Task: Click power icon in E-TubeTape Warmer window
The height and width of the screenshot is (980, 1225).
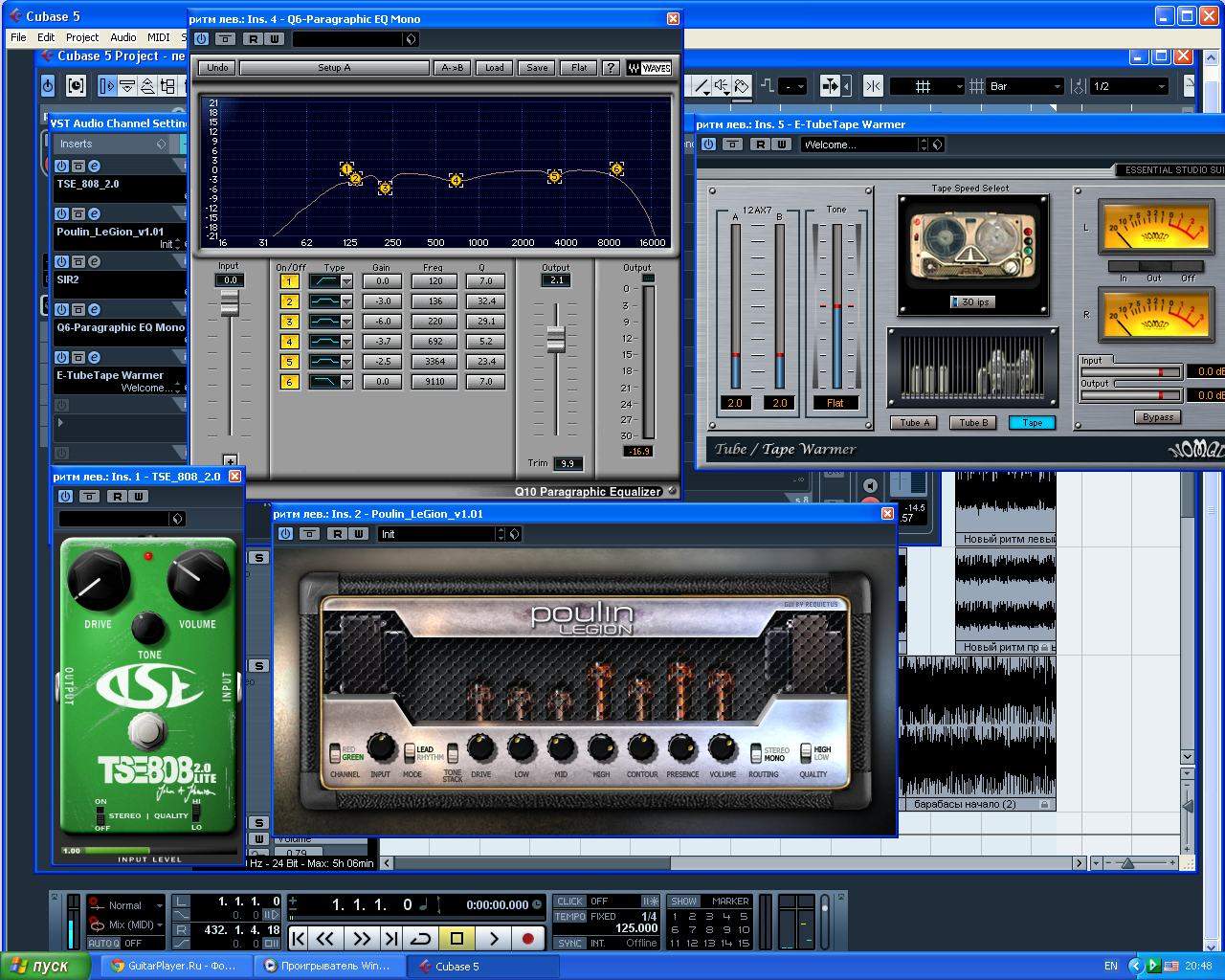Action: 708,144
